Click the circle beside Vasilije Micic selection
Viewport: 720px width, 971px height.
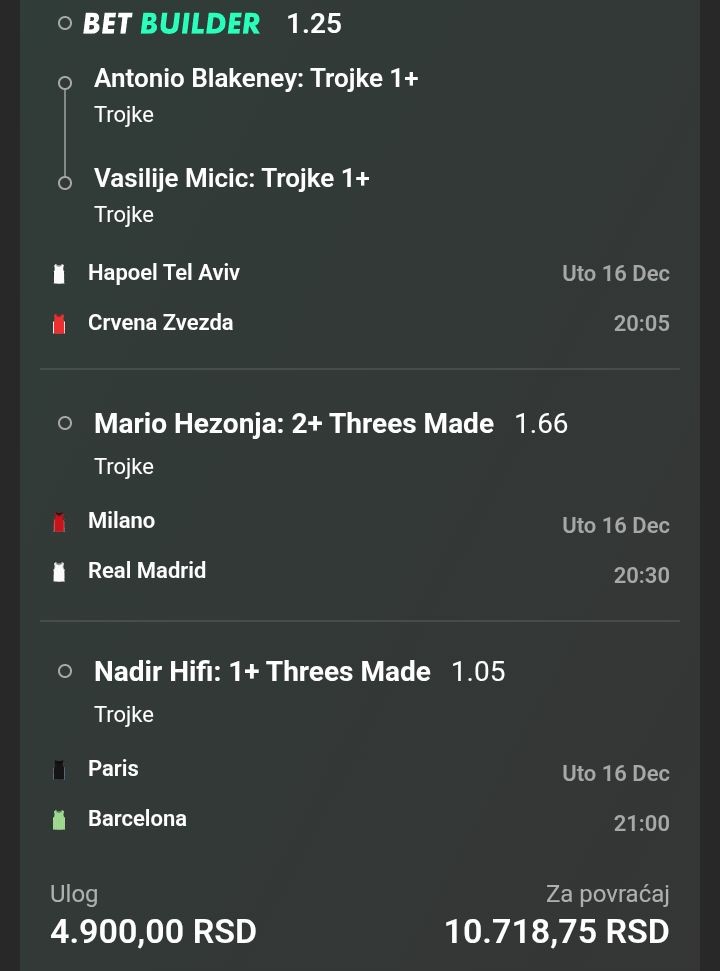(65, 182)
